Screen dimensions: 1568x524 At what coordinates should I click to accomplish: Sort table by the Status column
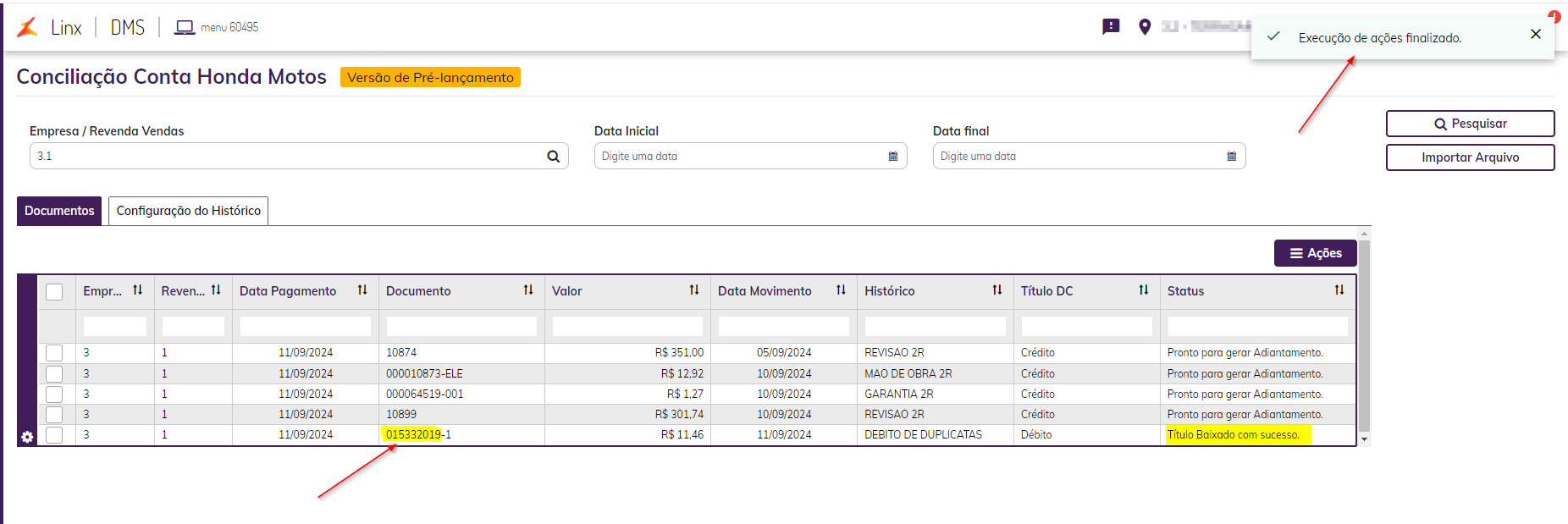point(1339,290)
